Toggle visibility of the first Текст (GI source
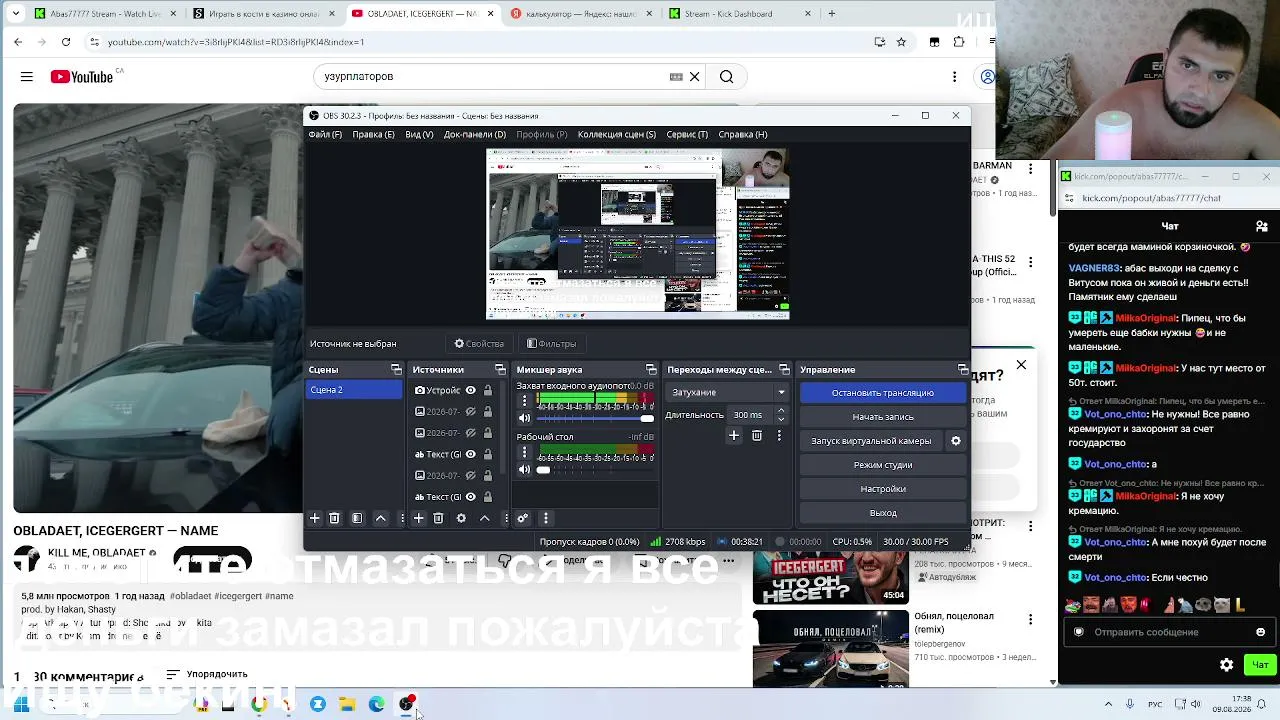The width and height of the screenshot is (1280, 720). tap(471, 455)
